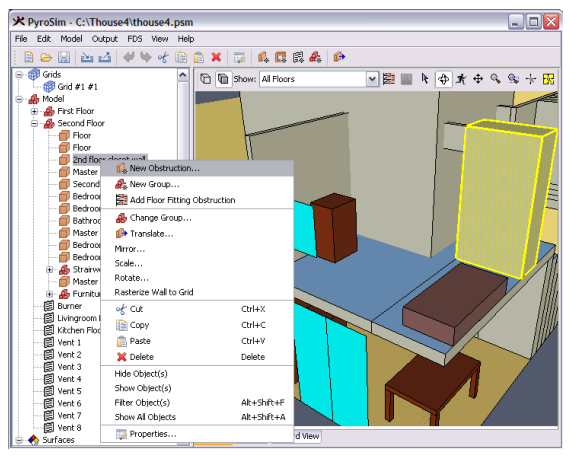573x458 pixels.
Task: Open the View menu
Action: click(160, 39)
